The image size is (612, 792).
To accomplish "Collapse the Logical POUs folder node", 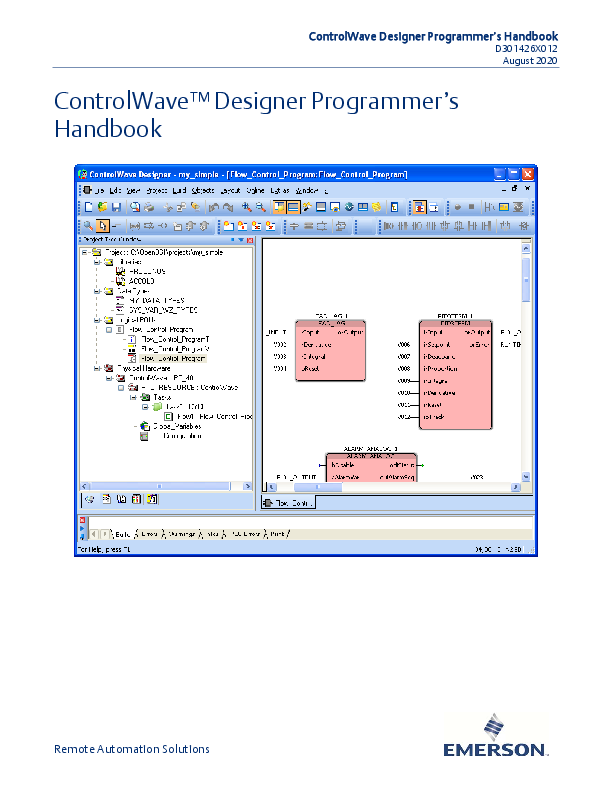I will click(97, 320).
